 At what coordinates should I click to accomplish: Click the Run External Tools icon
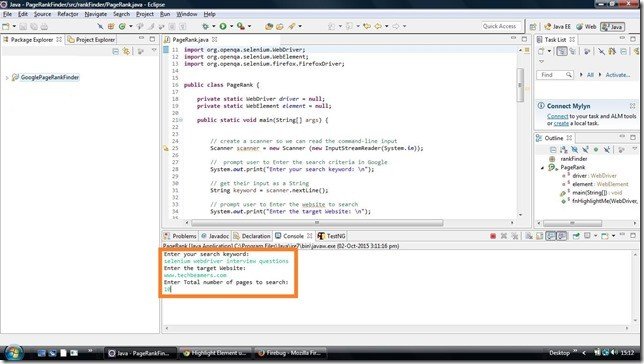pos(241,26)
